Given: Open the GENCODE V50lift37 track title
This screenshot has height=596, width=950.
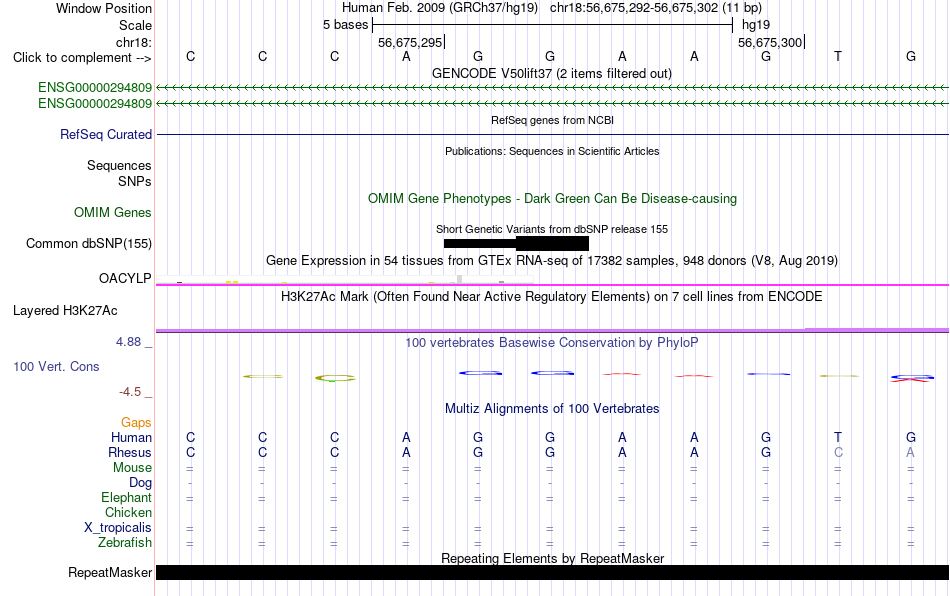Looking at the screenshot, I should click(x=552, y=73).
